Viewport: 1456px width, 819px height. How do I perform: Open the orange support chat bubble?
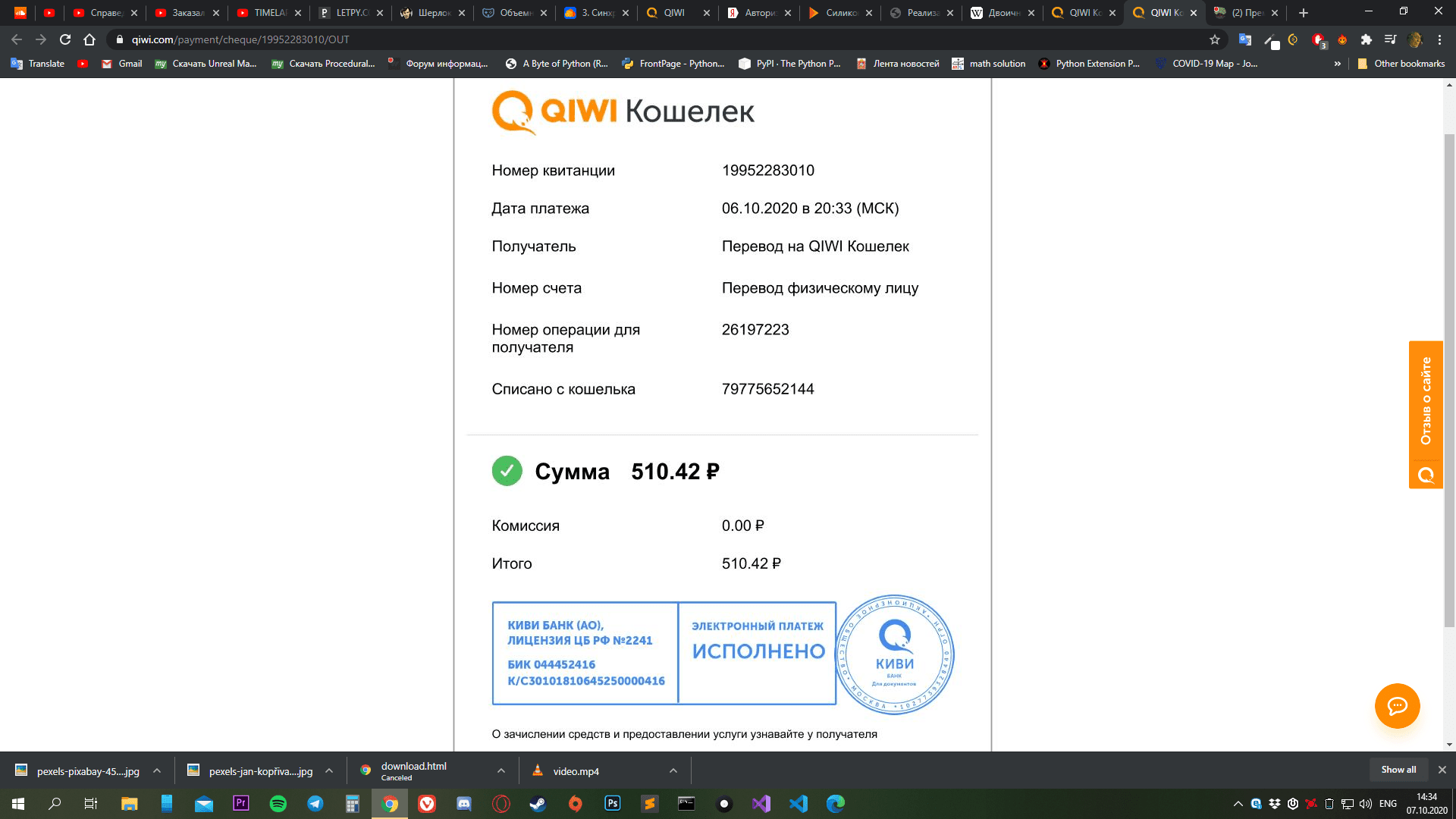point(1397,706)
